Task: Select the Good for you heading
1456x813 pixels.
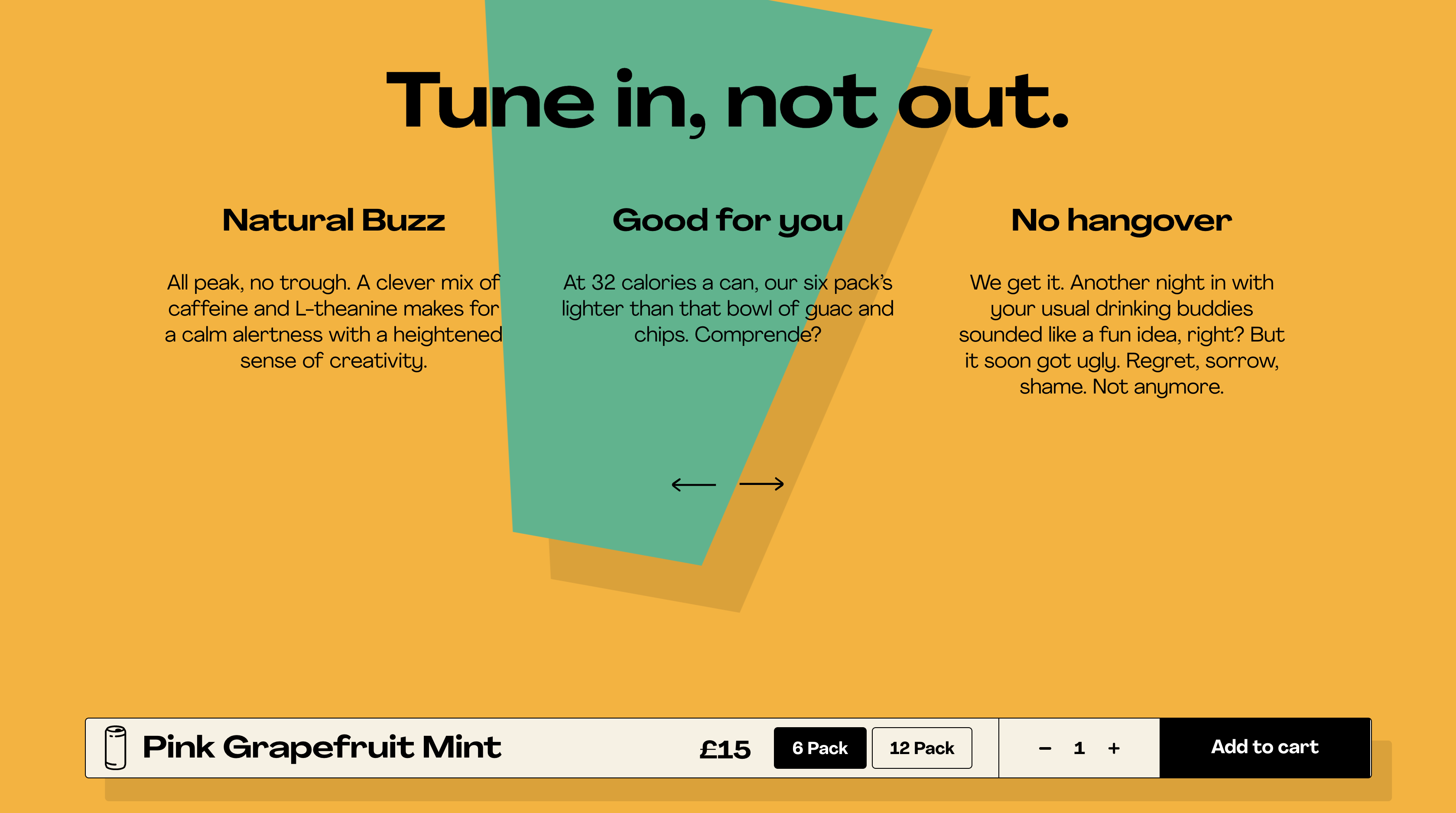Action: tap(728, 221)
